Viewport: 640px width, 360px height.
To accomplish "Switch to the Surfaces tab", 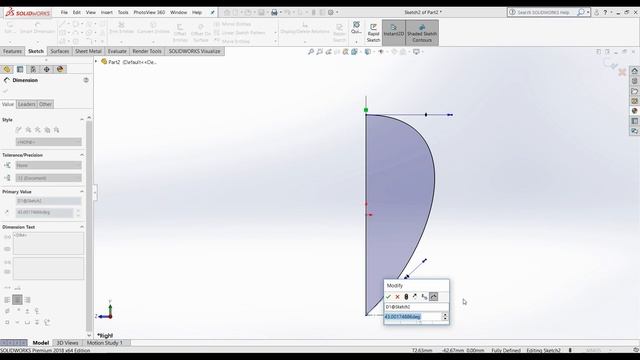I will [60, 51].
